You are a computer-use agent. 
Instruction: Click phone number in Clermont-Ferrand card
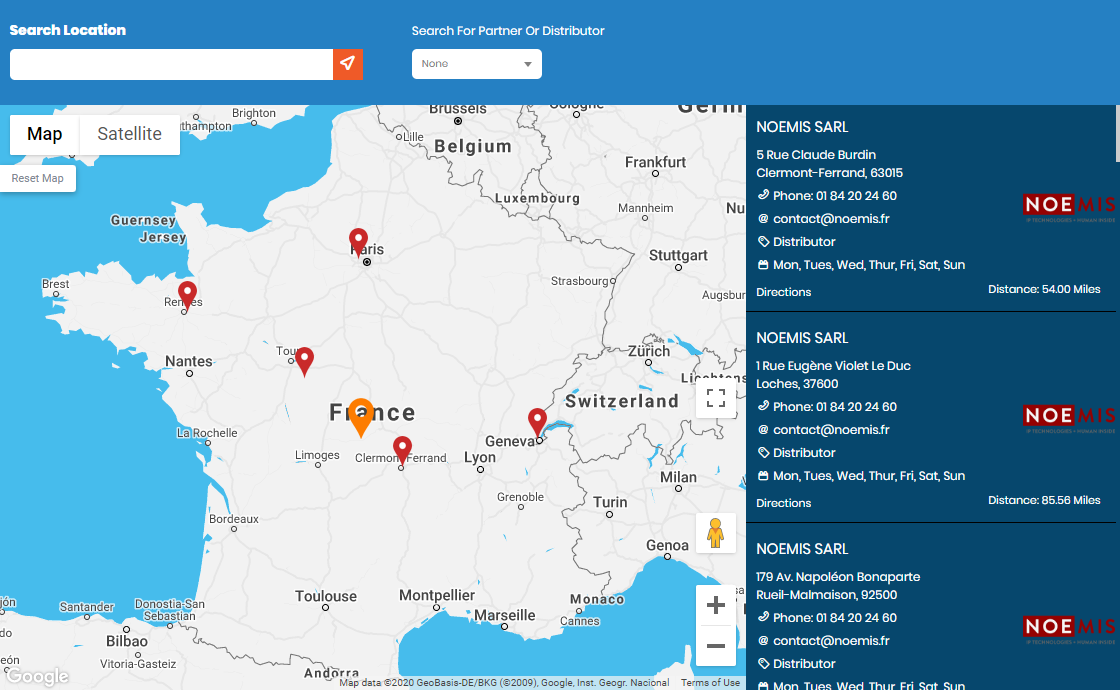coord(856,196)
